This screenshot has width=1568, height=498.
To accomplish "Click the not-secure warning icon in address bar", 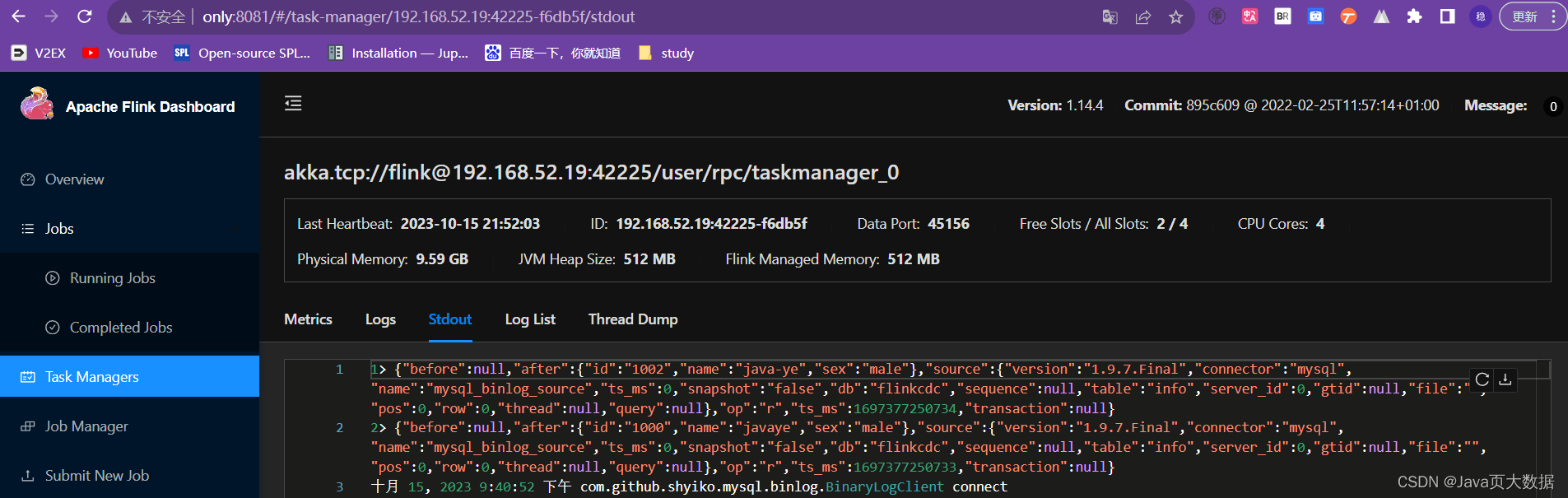I will 125,17.
